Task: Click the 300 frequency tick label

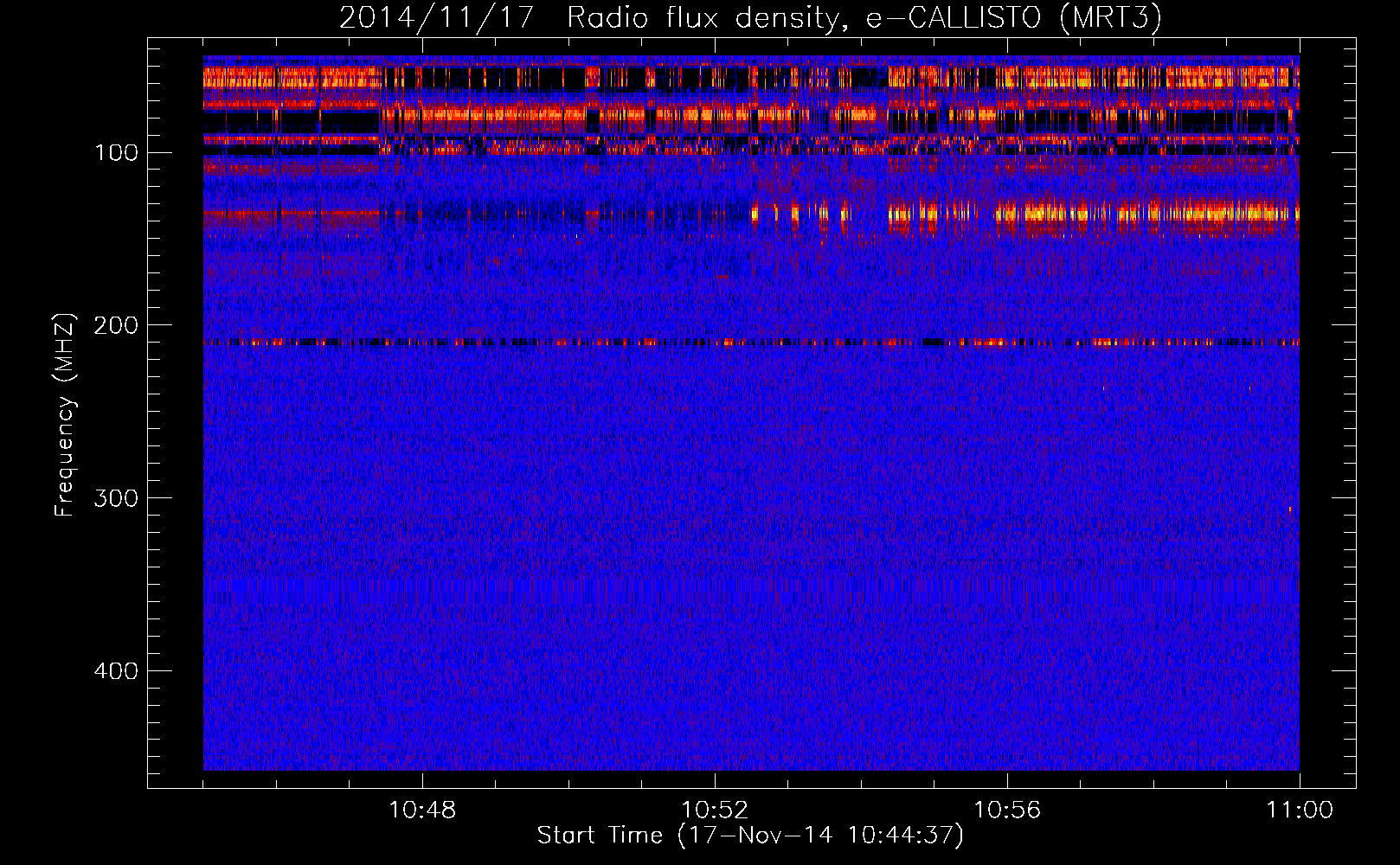Action: pos(116,498)
